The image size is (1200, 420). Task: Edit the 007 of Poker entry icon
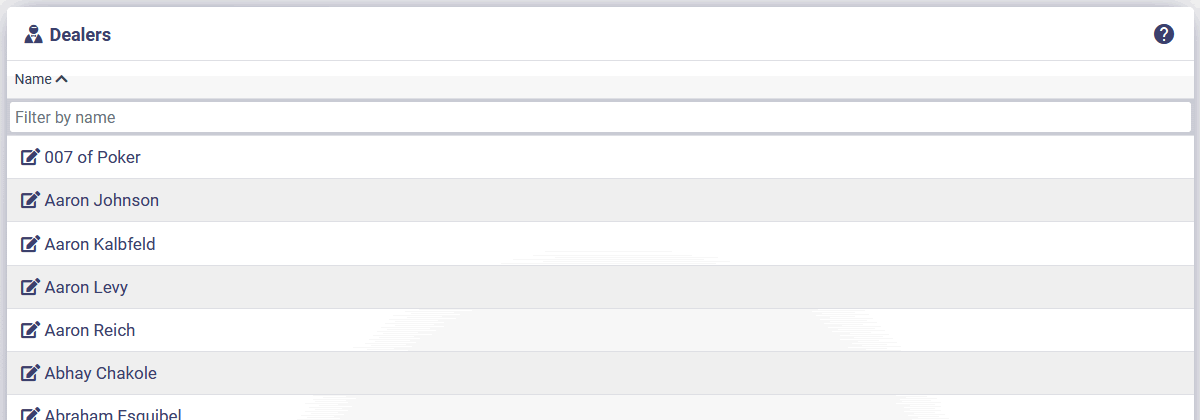(31, 157)
